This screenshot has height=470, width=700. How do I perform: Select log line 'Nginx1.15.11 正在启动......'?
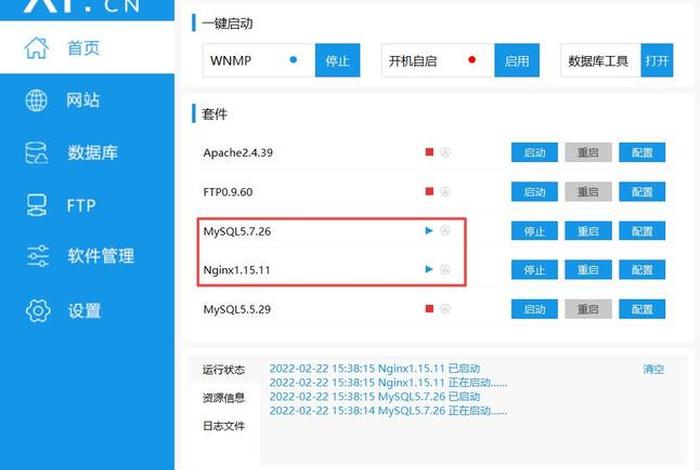tap(388, 383)
